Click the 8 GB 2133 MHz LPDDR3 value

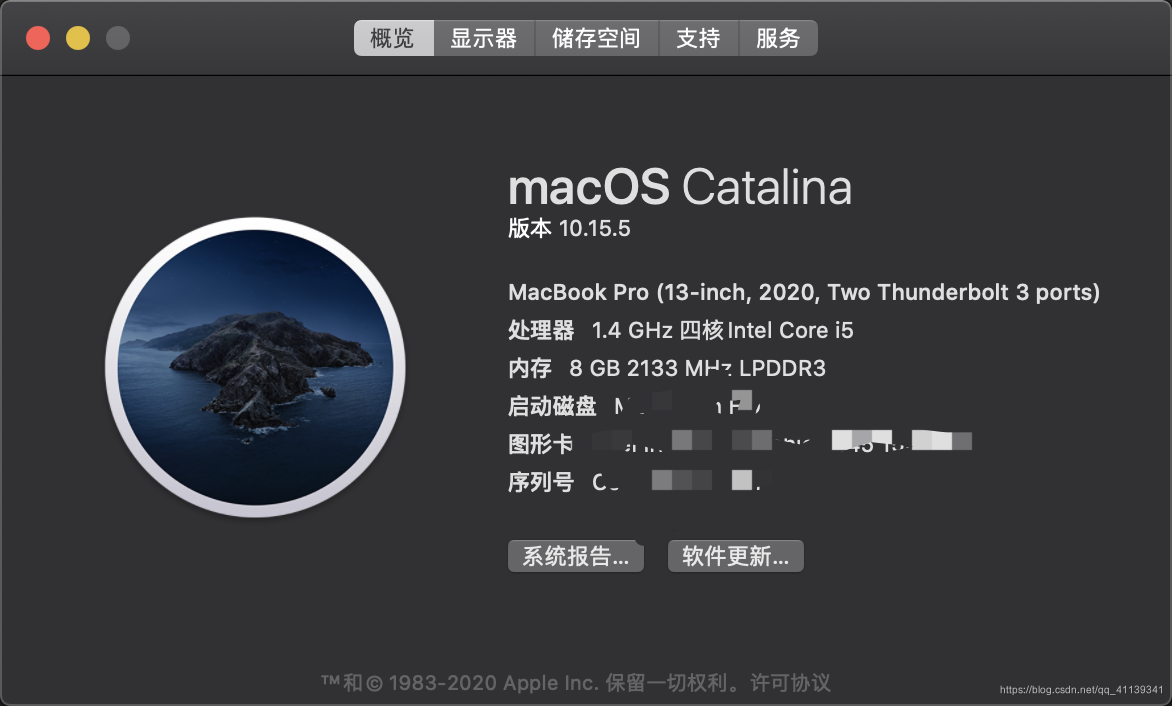pyautogui.click(x=697, y=368)
